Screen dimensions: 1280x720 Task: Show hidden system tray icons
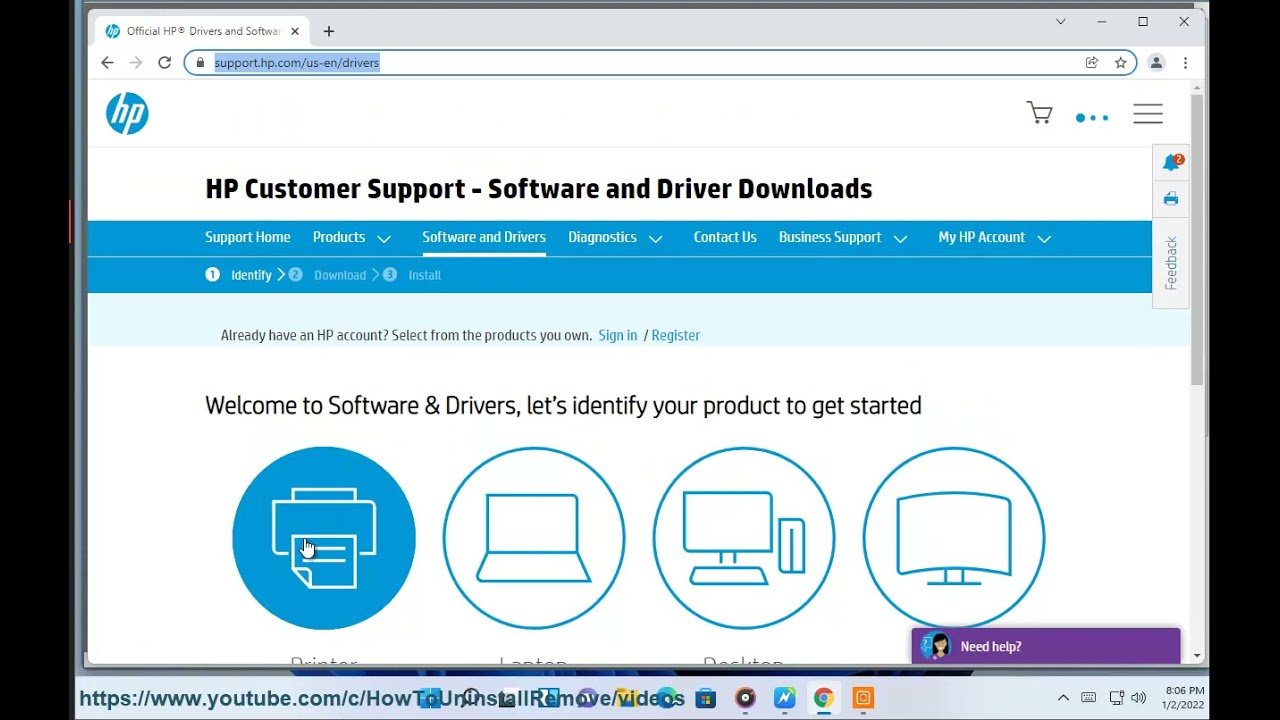tap(1063, 698)
